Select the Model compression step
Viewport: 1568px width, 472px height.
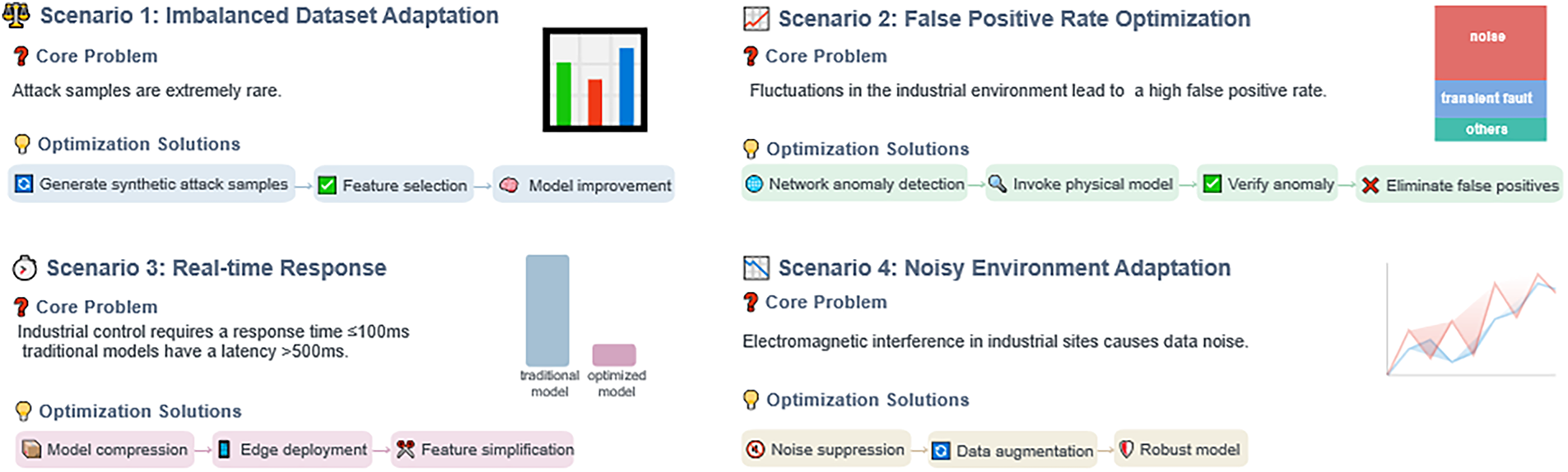click(105, 450)
